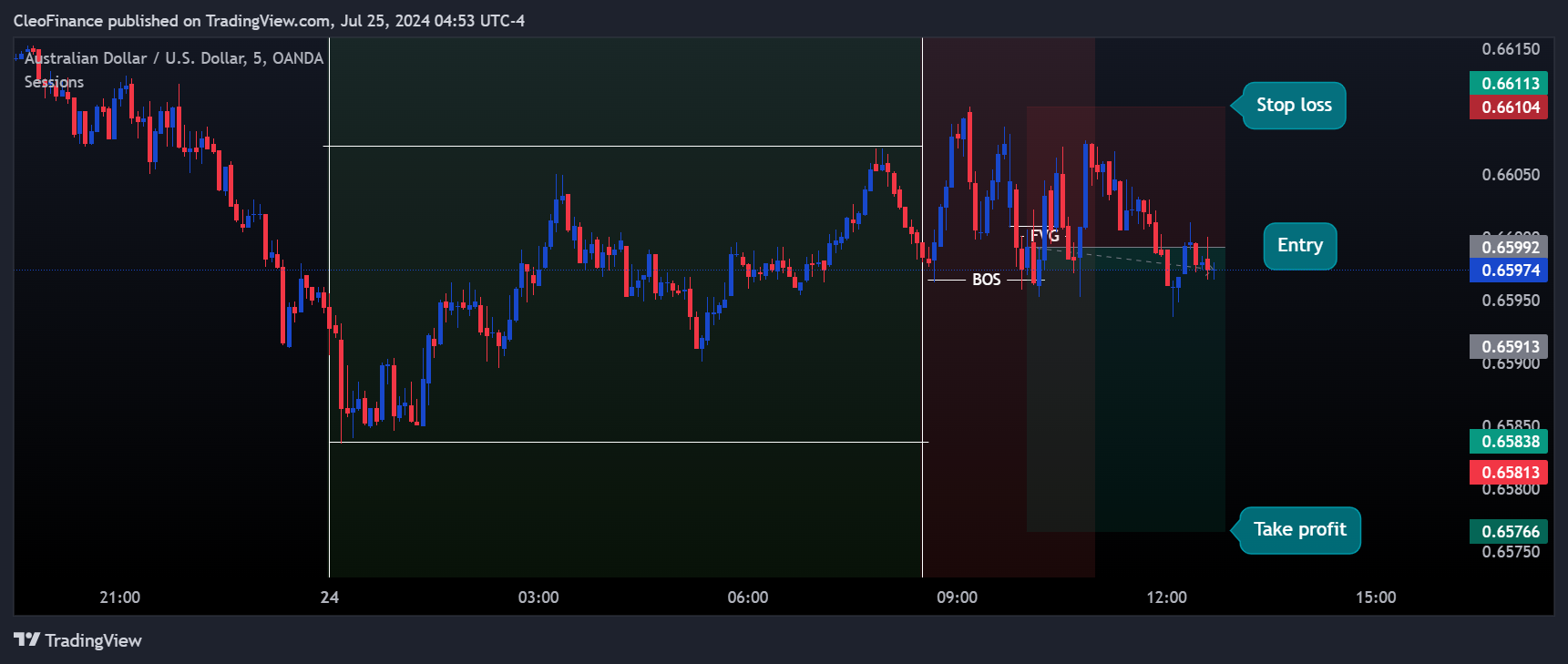Click the 0.65766 green price tag
The image size is (1568, 664).
(x=1509, y=532)
